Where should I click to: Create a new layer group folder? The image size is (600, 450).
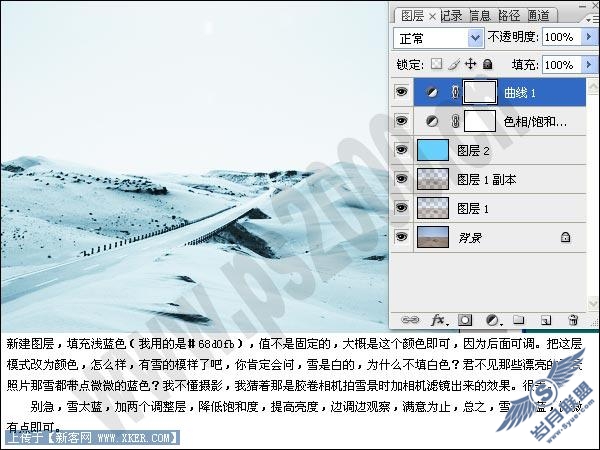click(518, 319)
